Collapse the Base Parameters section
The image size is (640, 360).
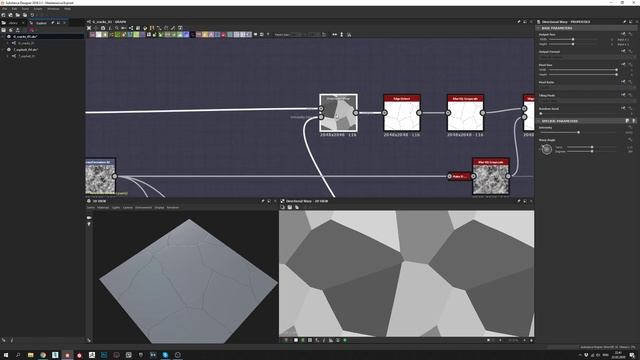tap(539, 28)
